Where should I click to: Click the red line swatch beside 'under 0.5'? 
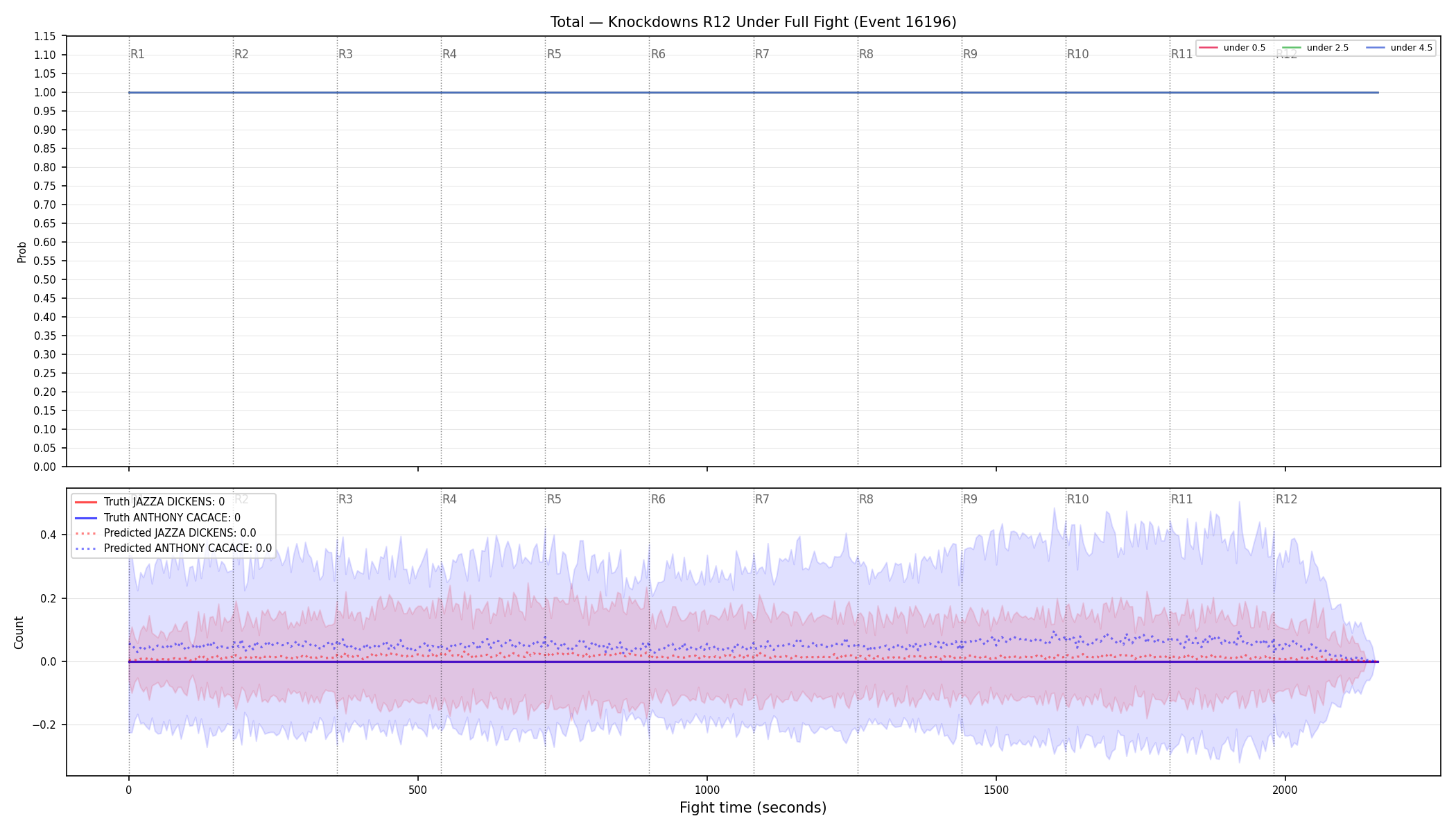(x=1208, y=48)
